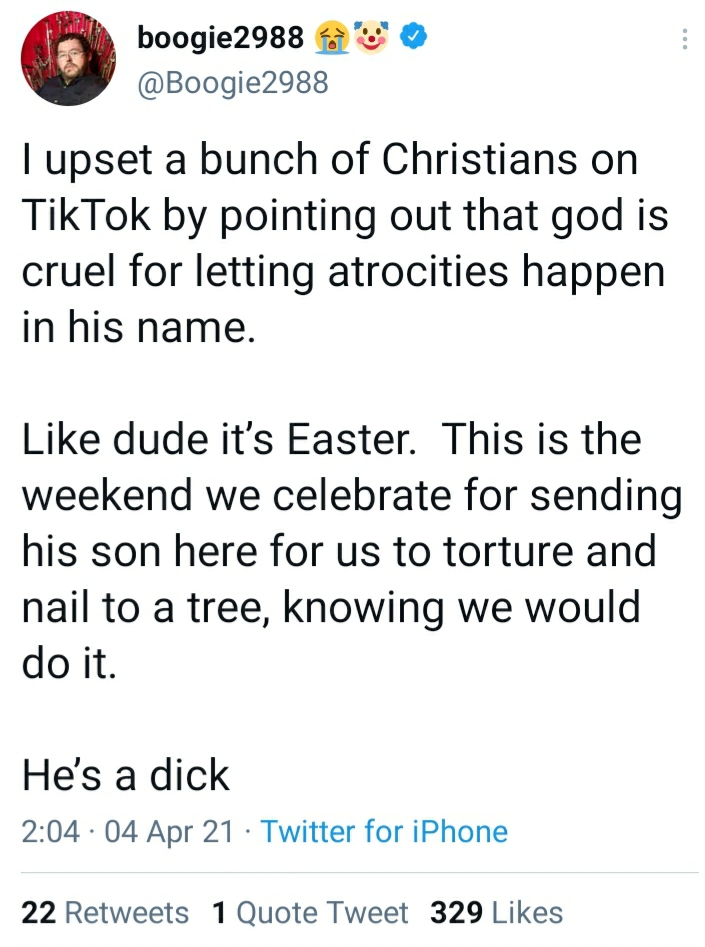Open the three-dot more options menu
705x947 pixels.
click(684, 39)
